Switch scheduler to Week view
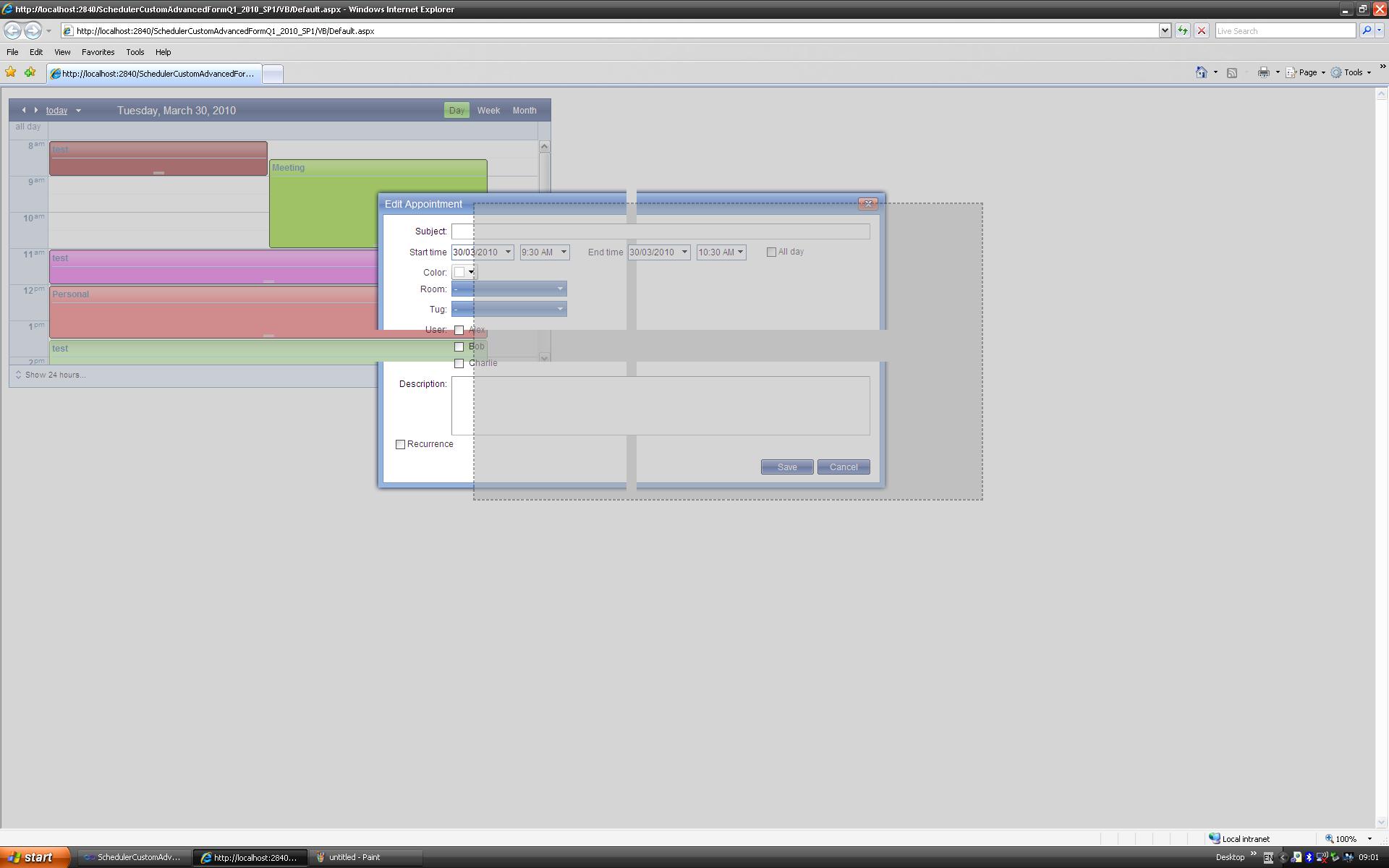Image resolution: width=1389 pixels, height=868 pixels. point(488,111)
